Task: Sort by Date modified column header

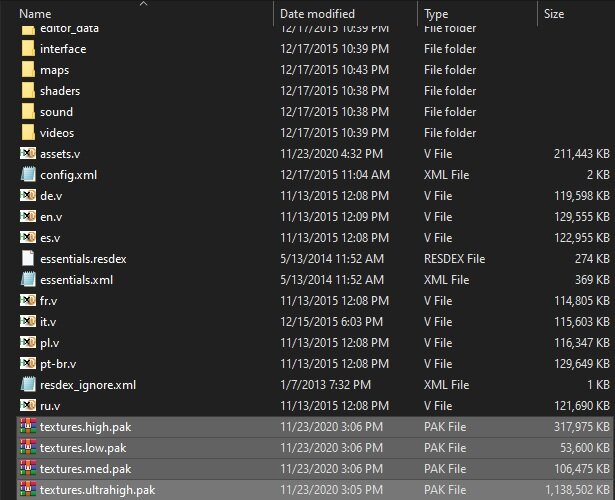Action: pyautogui.click(x=318, y=14)
